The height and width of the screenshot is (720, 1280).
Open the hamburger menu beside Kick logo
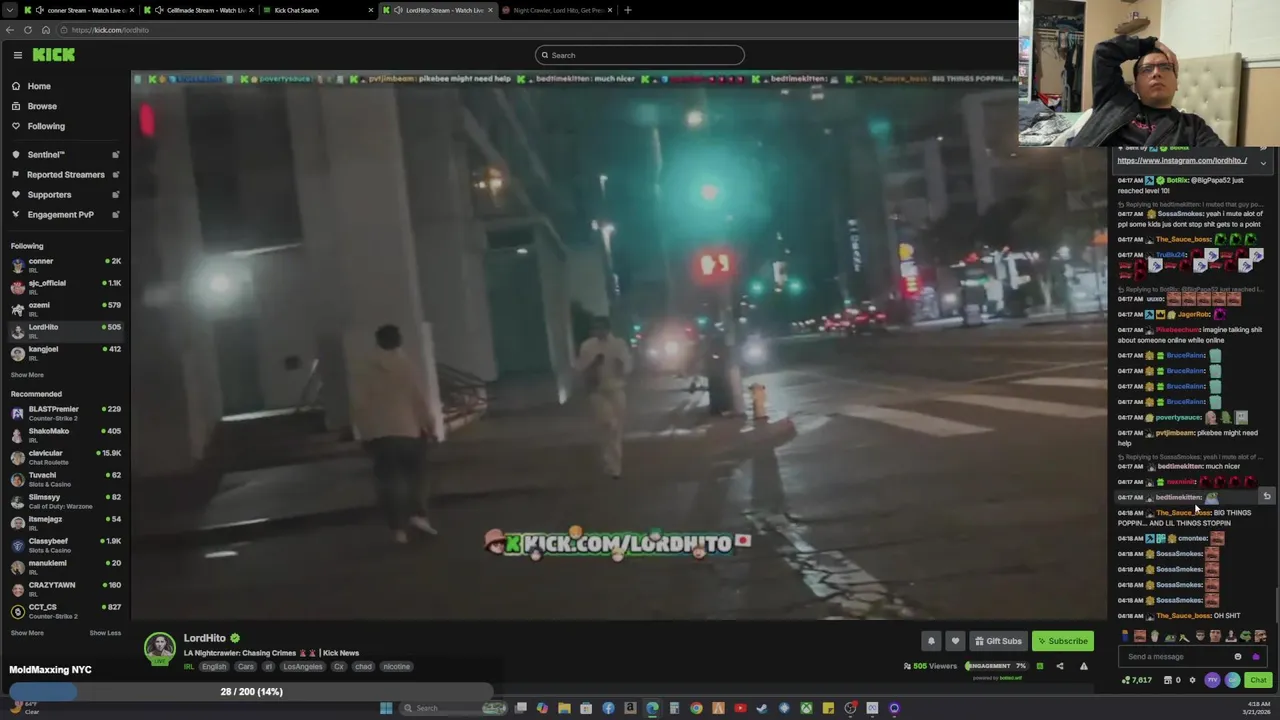click(17, 55)
